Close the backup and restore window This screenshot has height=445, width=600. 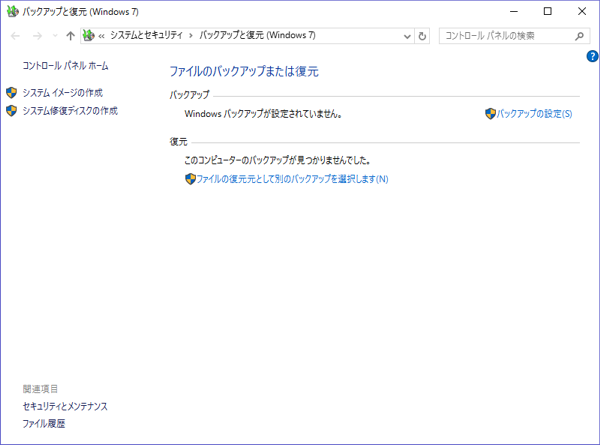click(582, 11)
